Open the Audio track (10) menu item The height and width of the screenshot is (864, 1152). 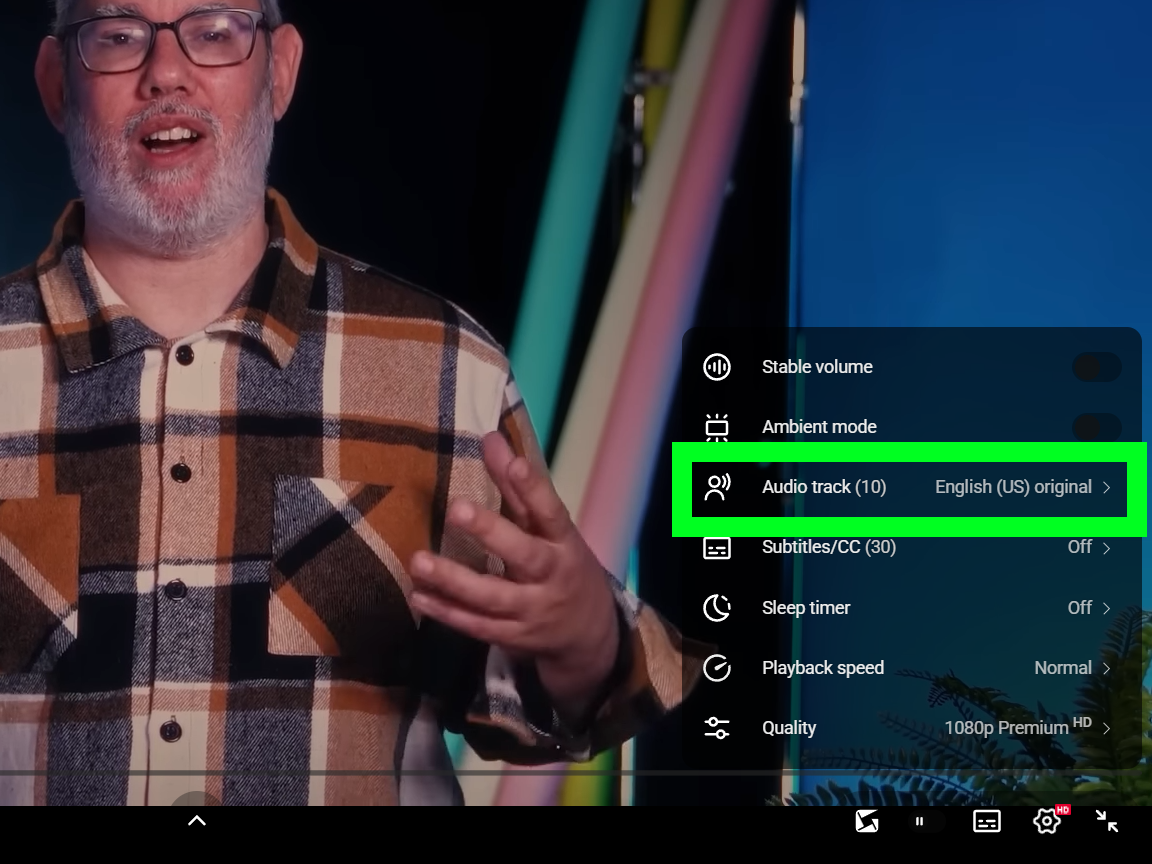coord(911,487)
